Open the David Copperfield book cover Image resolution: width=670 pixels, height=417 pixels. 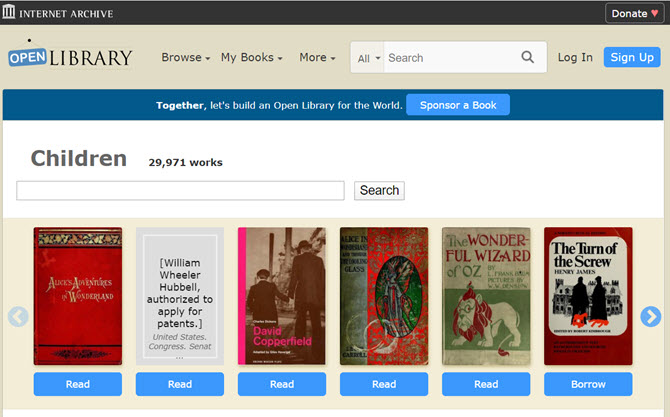coord(282,296)
